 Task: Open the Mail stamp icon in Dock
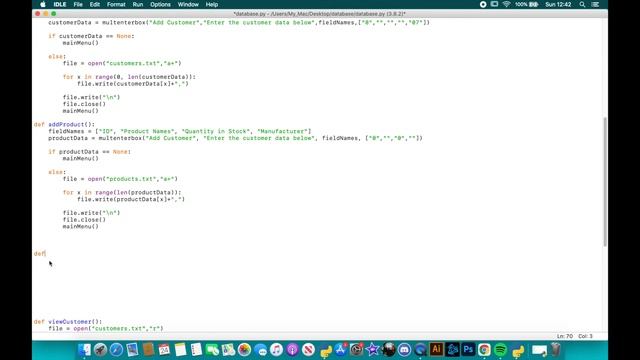132,350
